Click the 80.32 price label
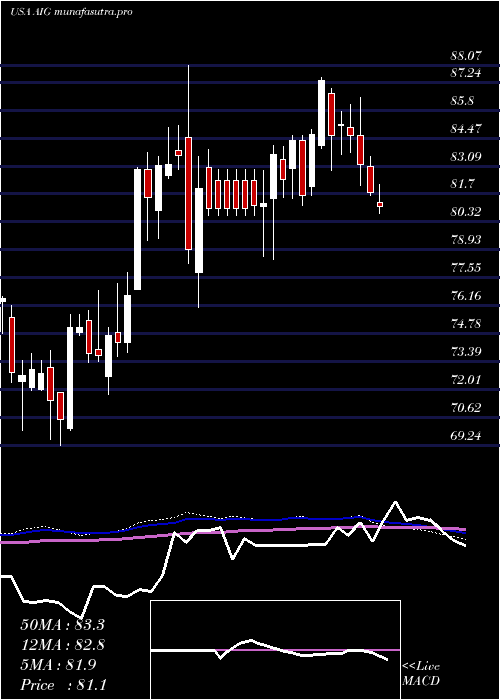The height and width of the screenshot is (700, 500). click(x=466, y=212)
